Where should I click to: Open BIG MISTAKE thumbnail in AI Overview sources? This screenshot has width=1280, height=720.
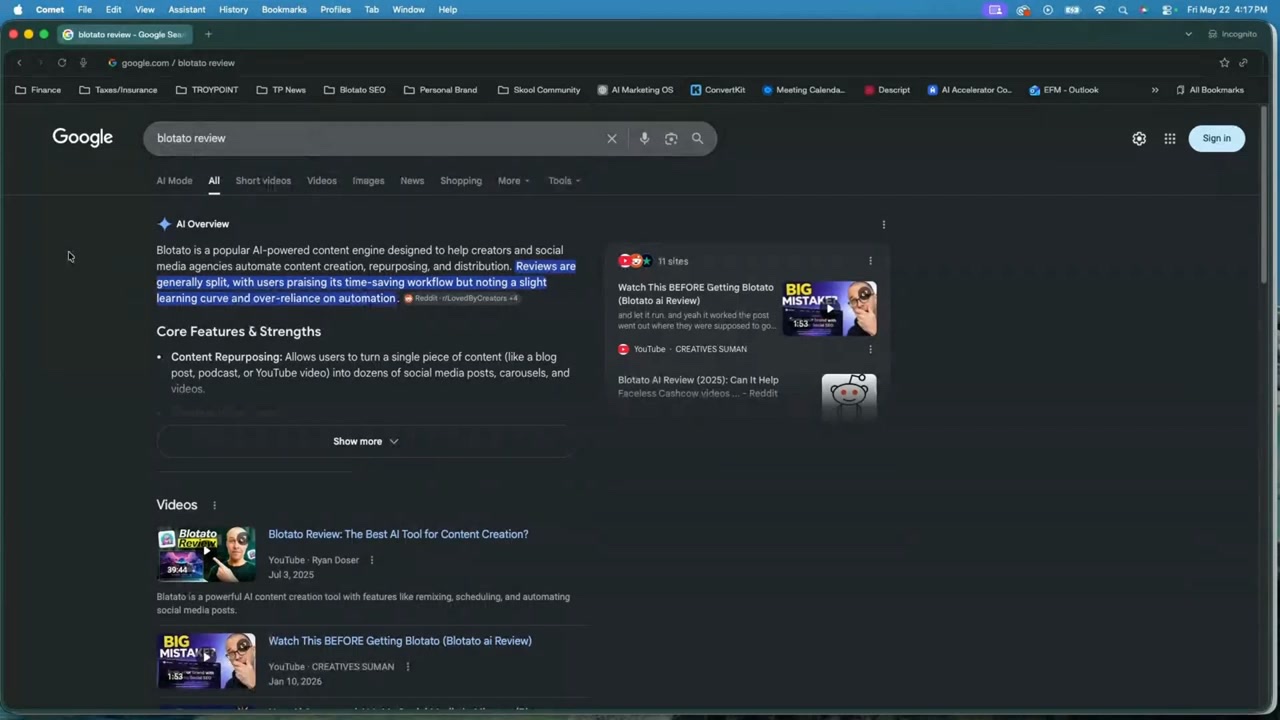pos(829,309)
